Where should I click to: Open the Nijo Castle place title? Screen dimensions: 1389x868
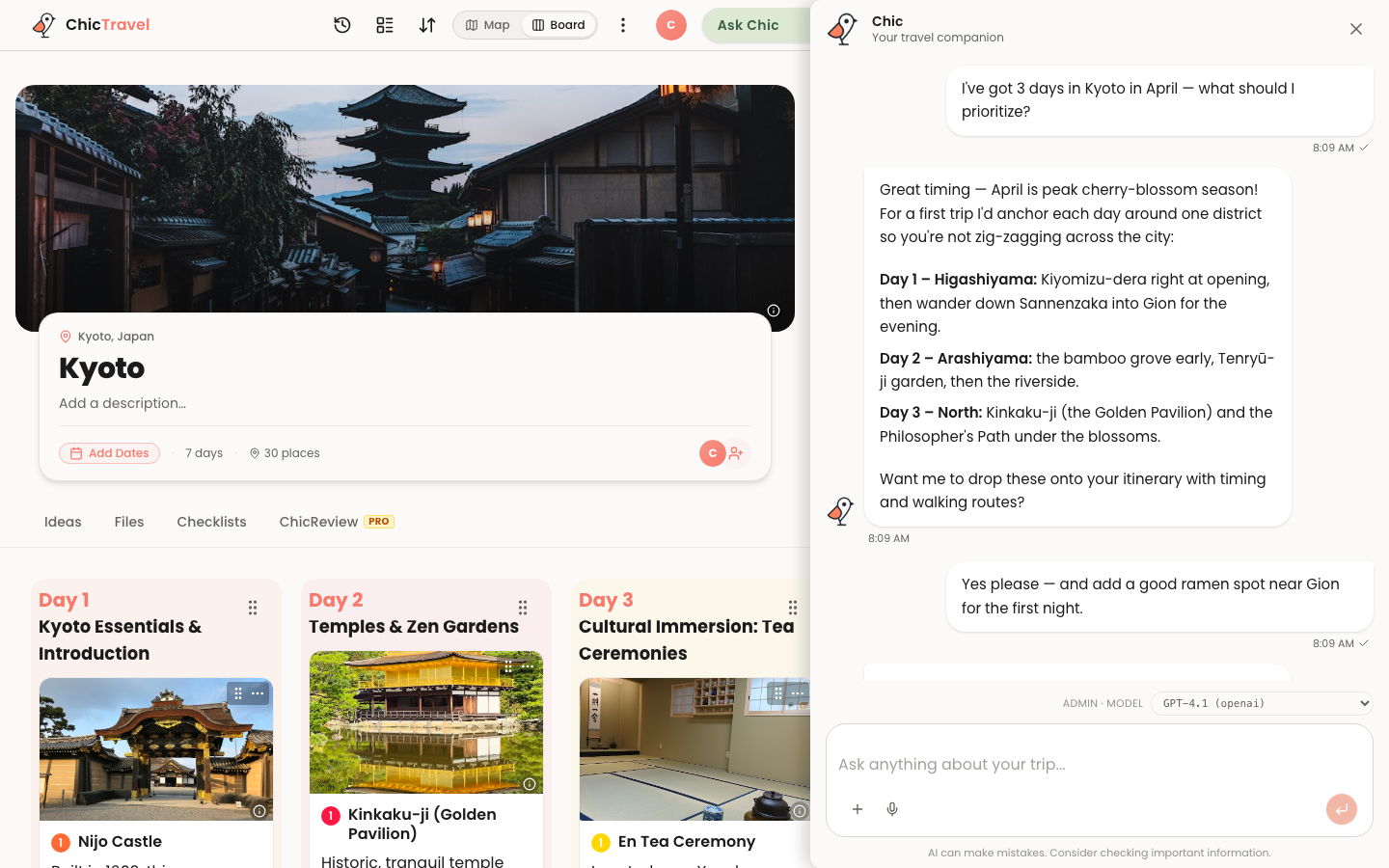coord(120,842)
